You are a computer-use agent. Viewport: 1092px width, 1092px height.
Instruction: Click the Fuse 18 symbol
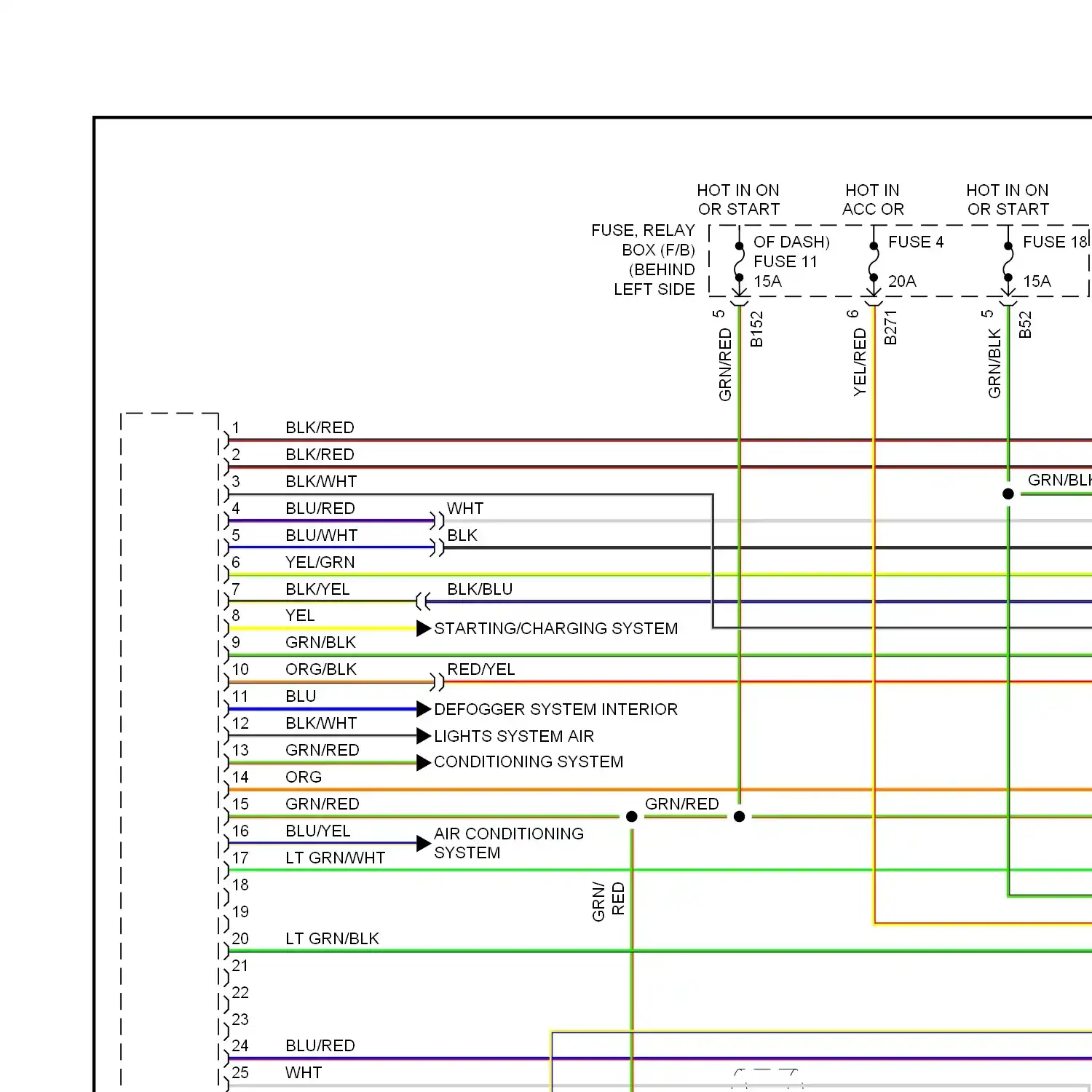click(1008, 262)
